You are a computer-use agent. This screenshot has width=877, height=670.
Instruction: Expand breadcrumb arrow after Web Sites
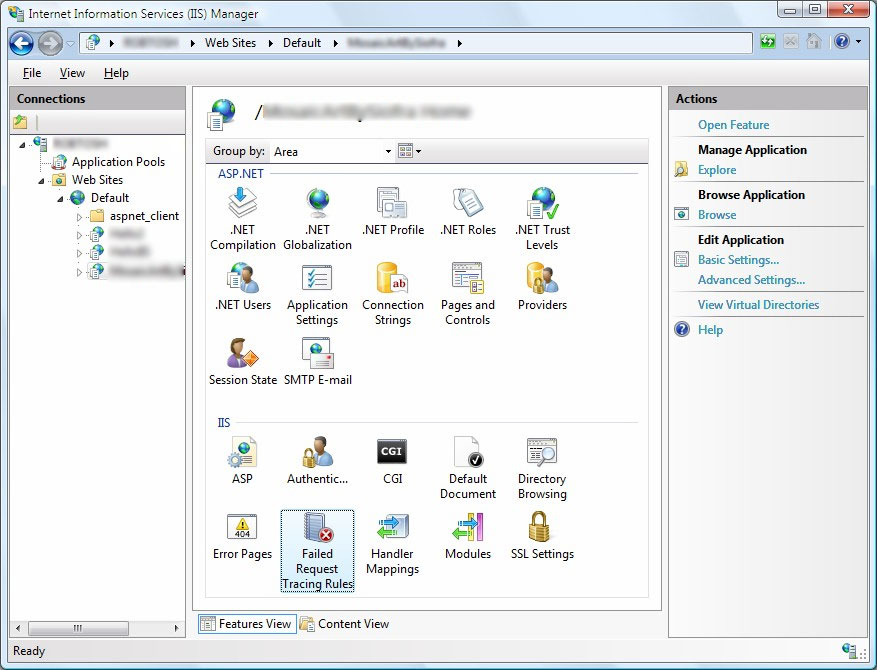tap(271, 43)
